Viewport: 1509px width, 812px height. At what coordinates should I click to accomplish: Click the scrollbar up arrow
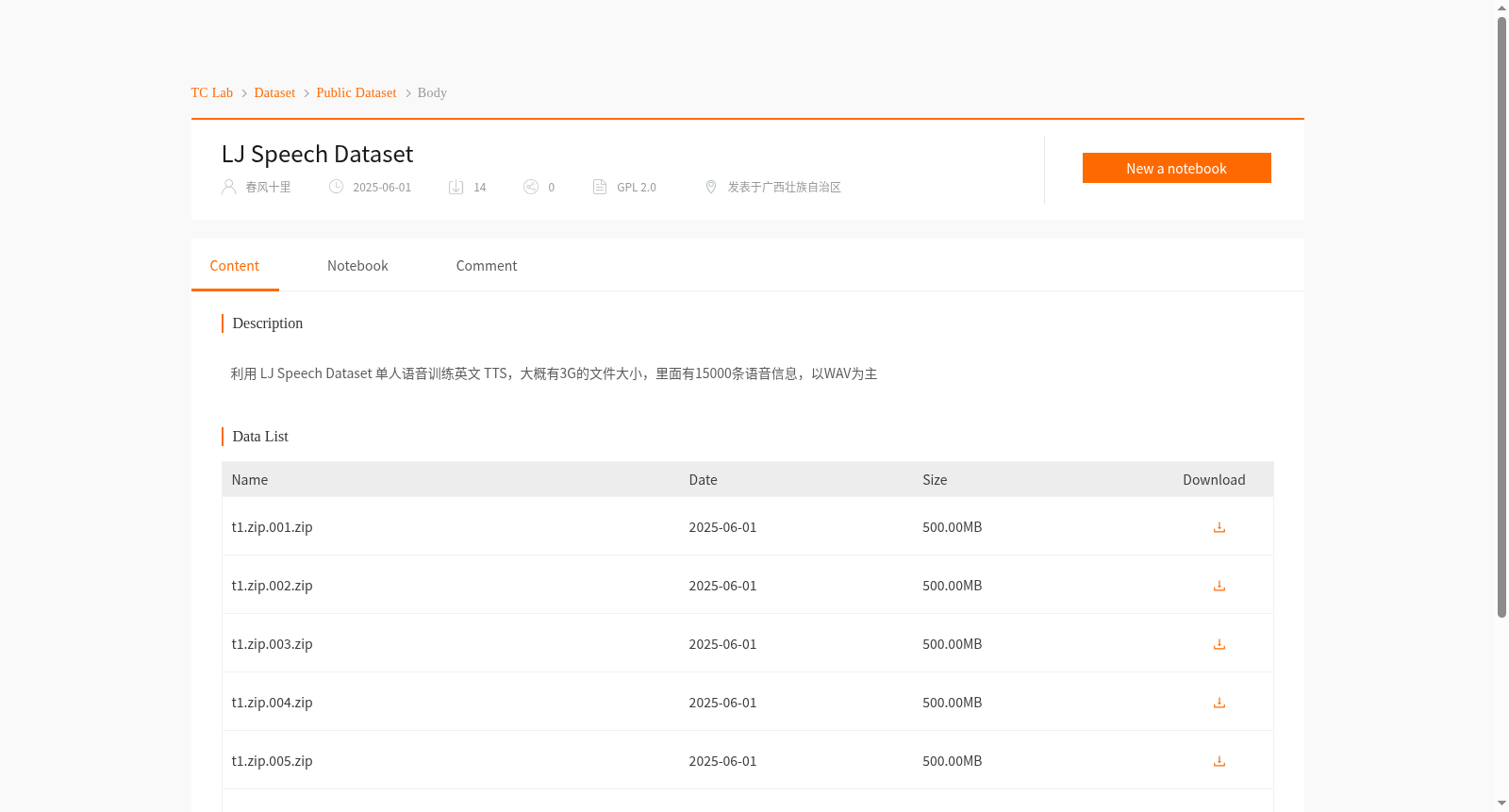(x=1501, y=8)
